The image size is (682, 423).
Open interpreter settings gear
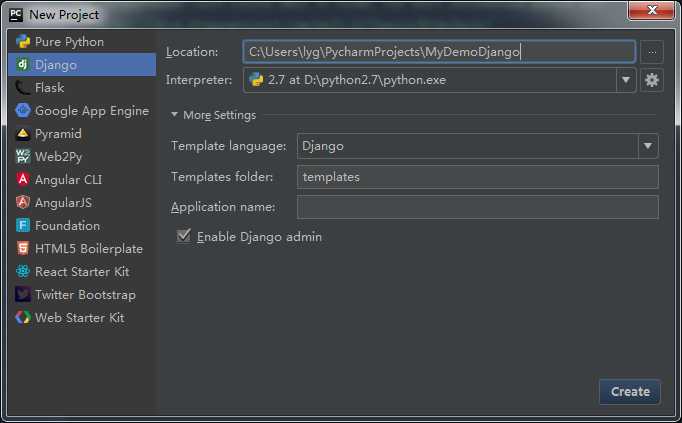pos(652,80)
